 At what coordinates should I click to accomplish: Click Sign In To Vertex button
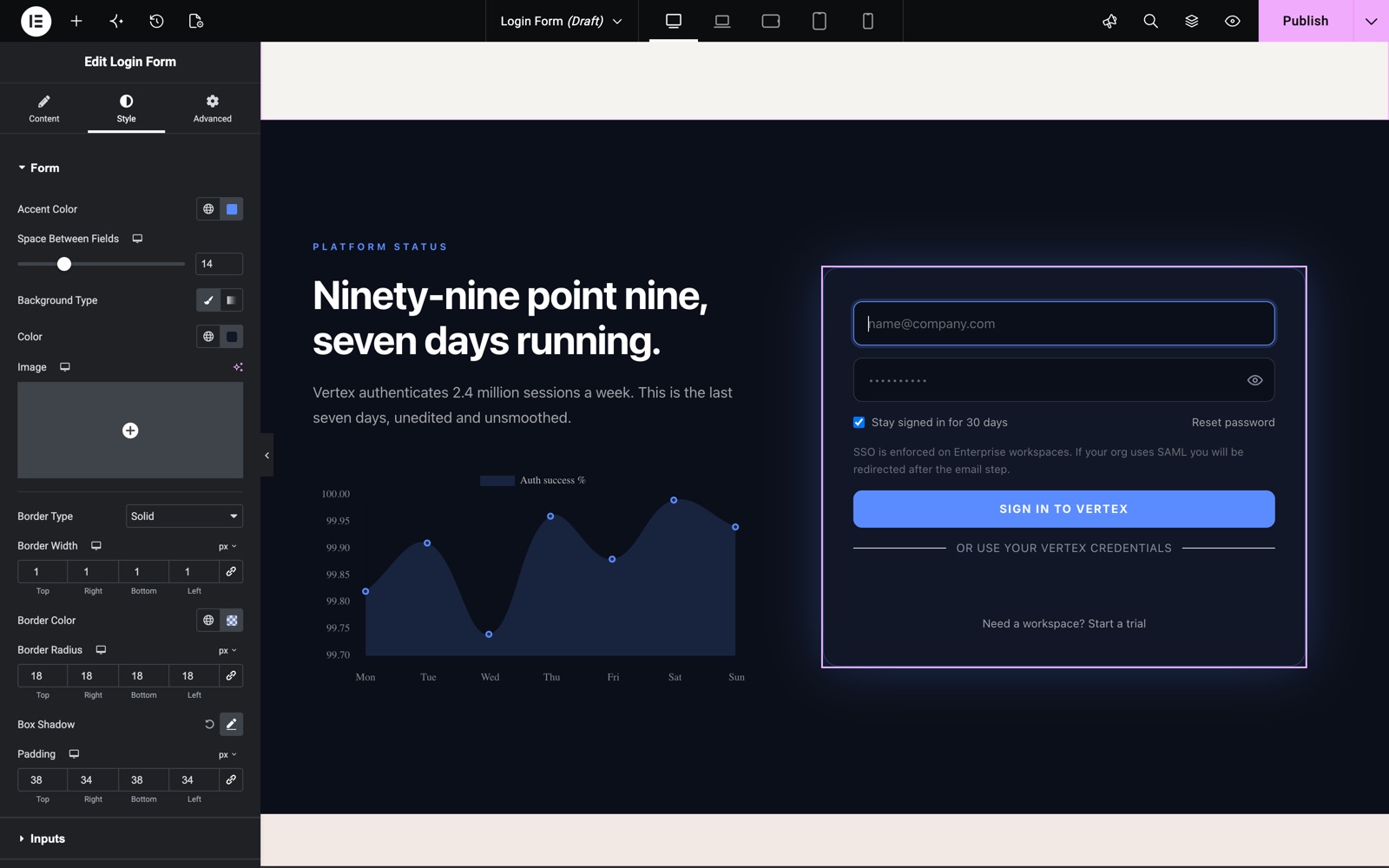(x=1063, y=510)
